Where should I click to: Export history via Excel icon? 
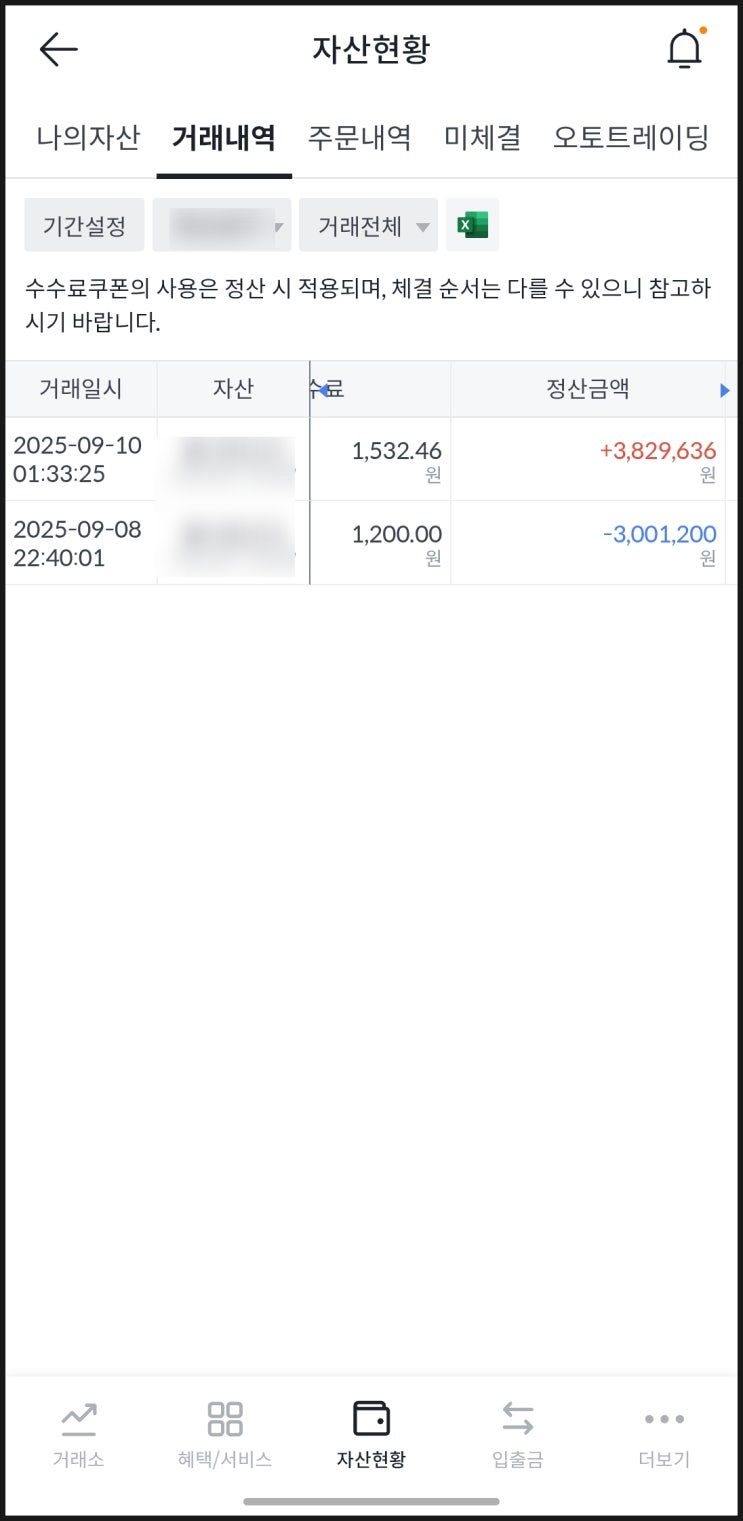point(472,225)
